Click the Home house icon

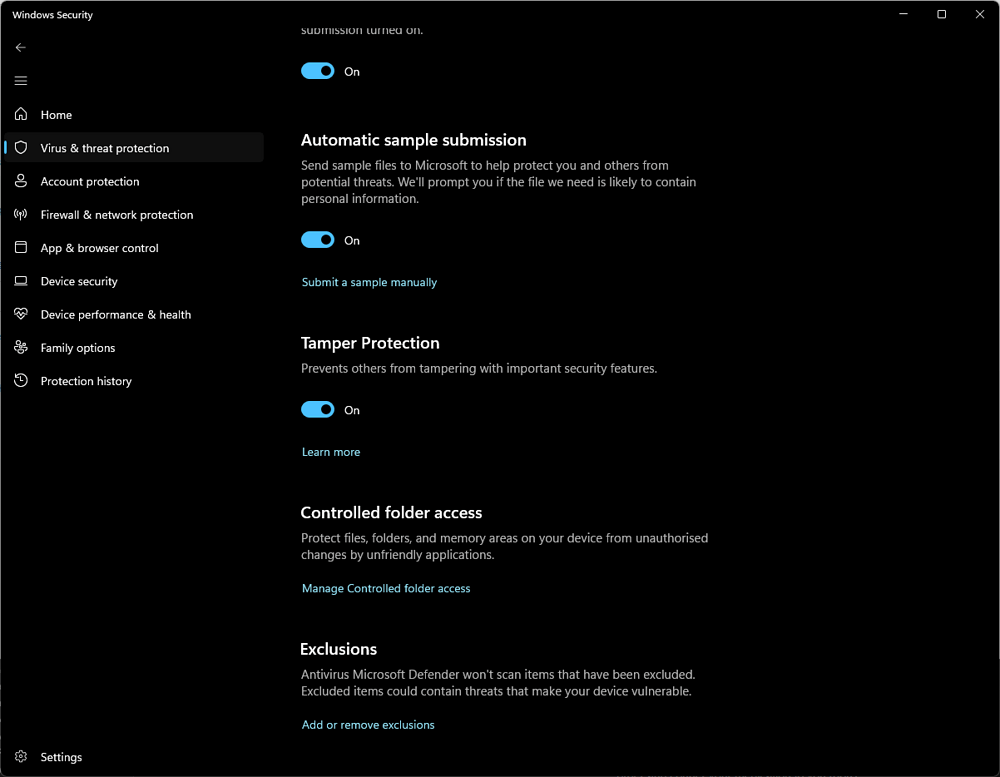coord(21,114)
